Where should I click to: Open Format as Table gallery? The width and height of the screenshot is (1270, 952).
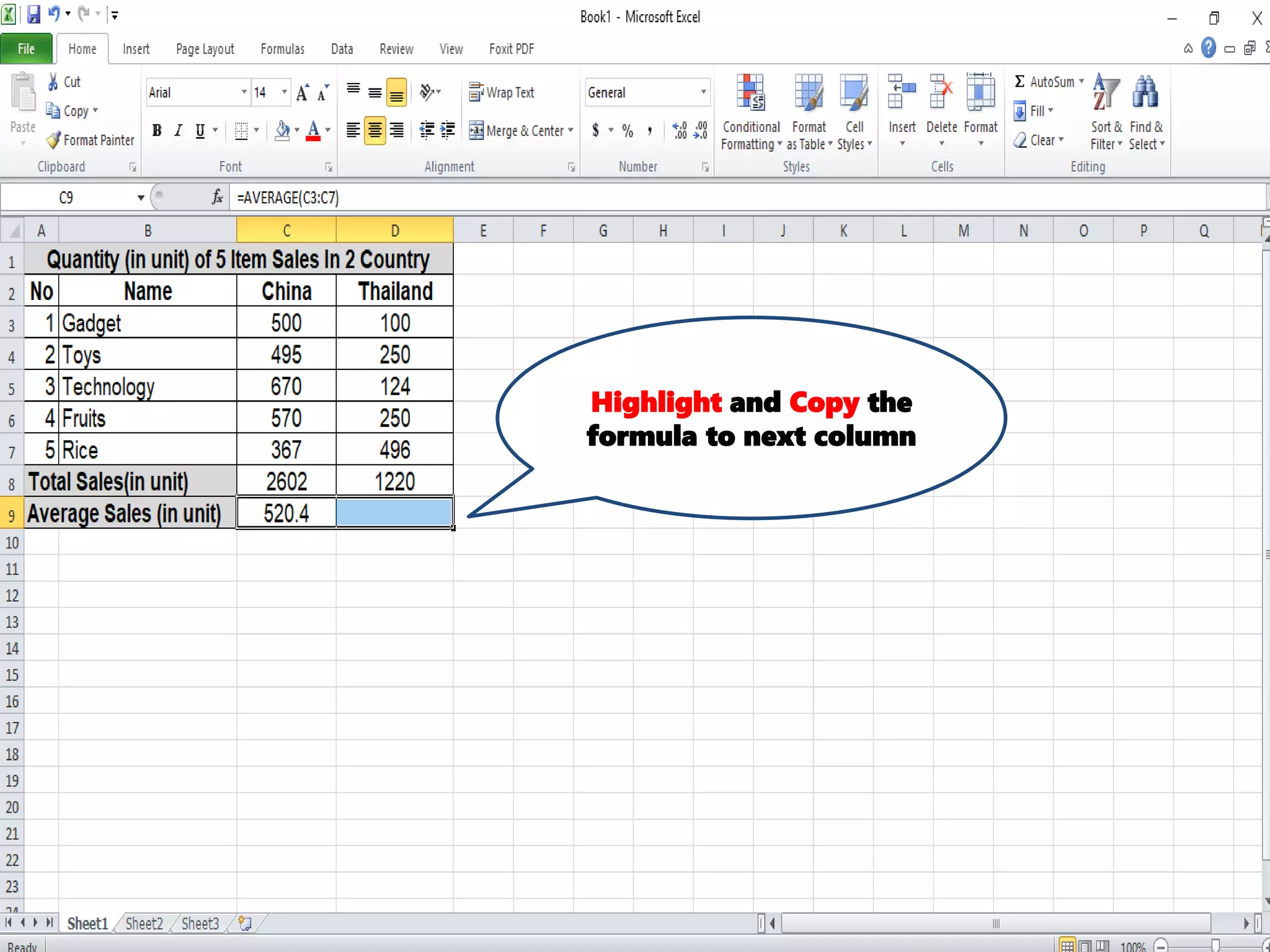pyautogui.click(x=809, y=112)
